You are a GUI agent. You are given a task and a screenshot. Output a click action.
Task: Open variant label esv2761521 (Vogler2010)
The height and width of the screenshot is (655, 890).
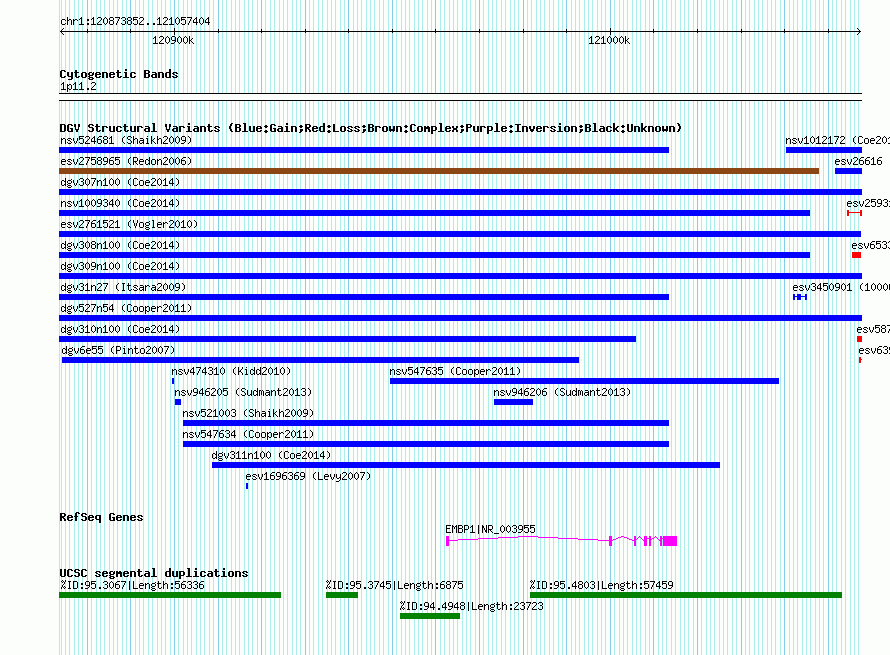point(129,224)
